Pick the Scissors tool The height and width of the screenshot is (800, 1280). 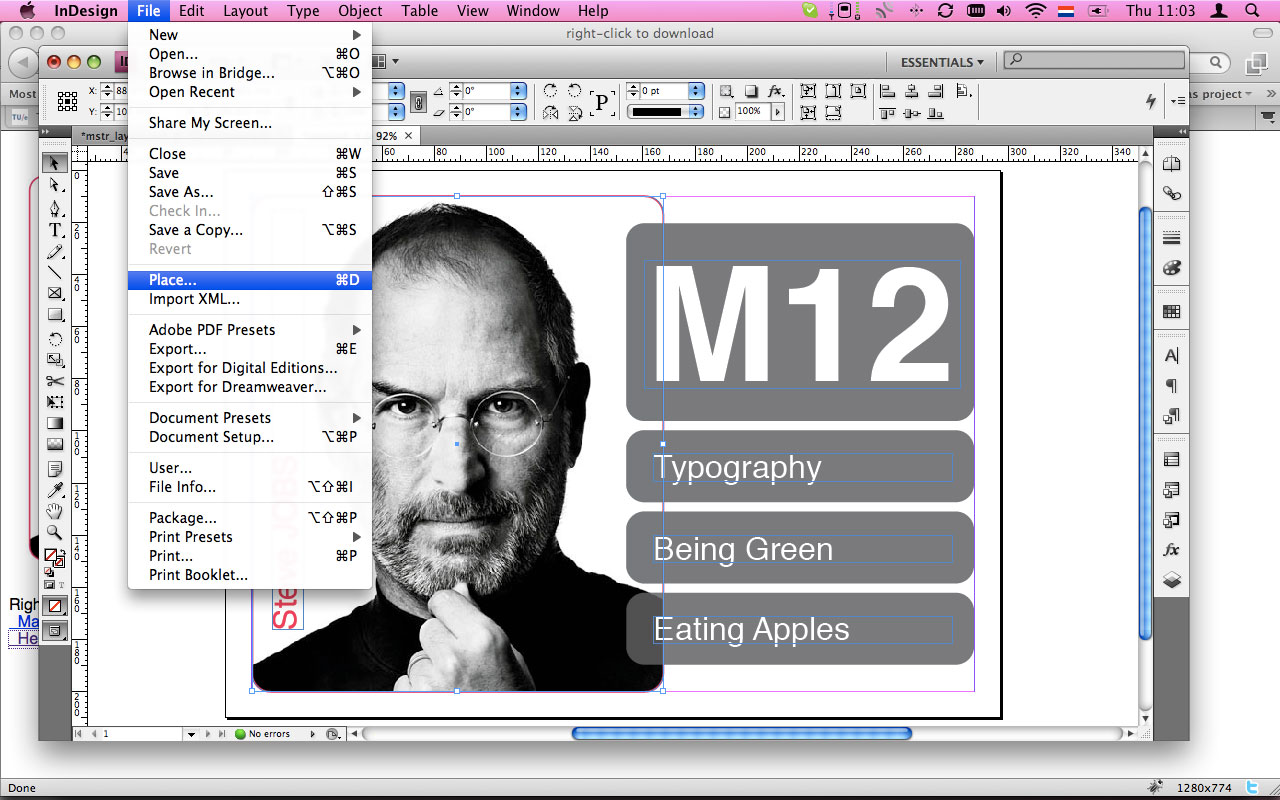[x=55, y=381]
